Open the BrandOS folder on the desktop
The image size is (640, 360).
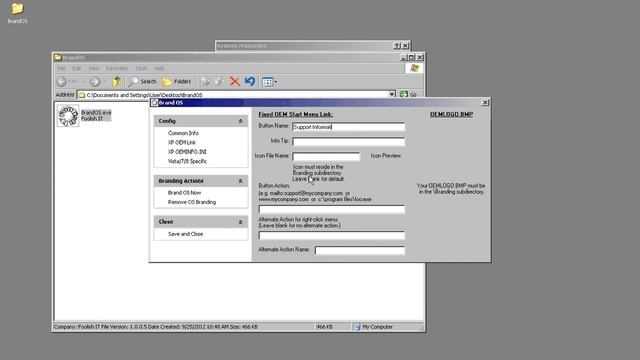tap(17, 12)
